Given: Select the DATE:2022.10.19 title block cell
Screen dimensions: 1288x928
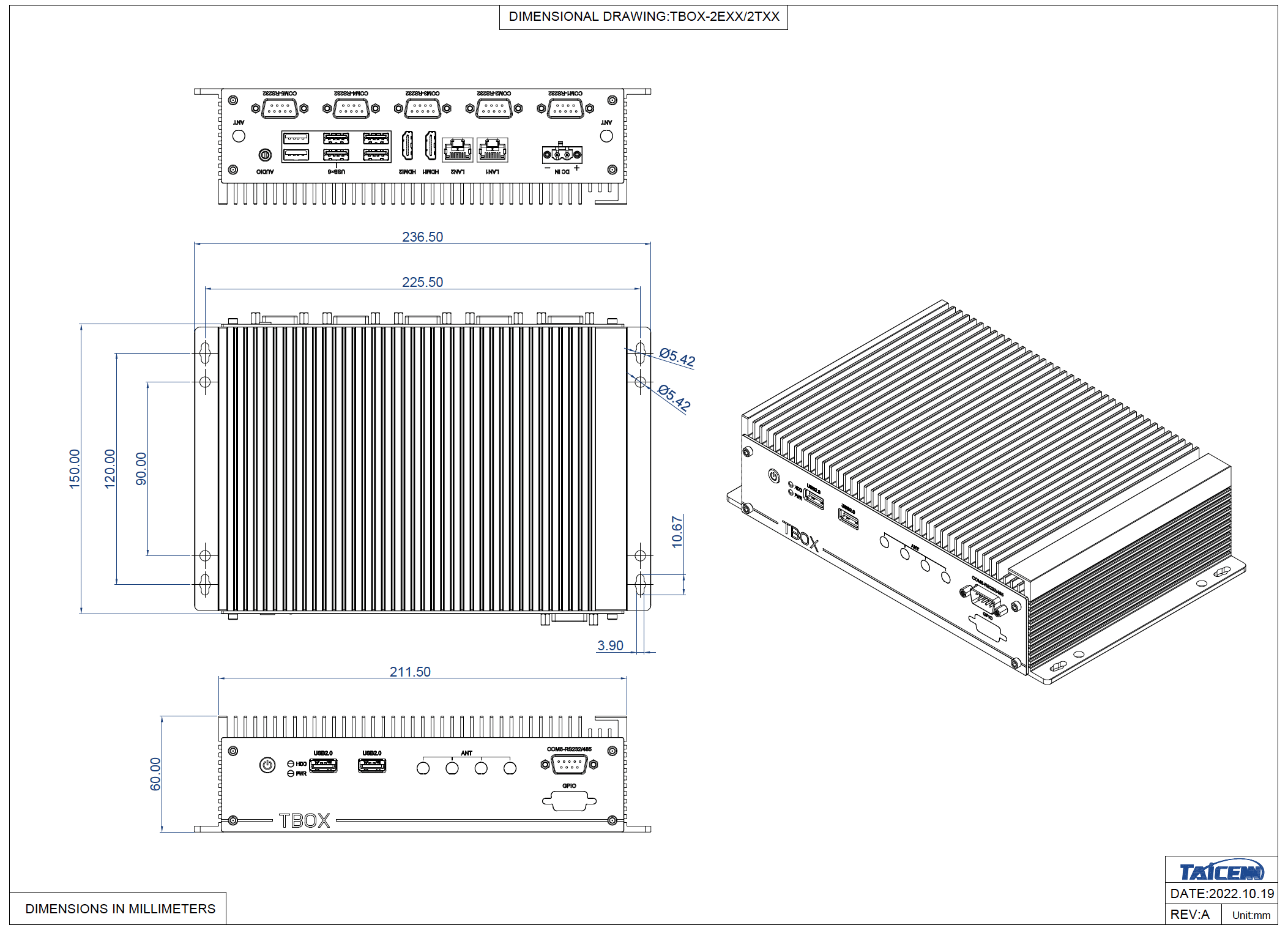Looking at the screenshot, I should point(1221,893).
